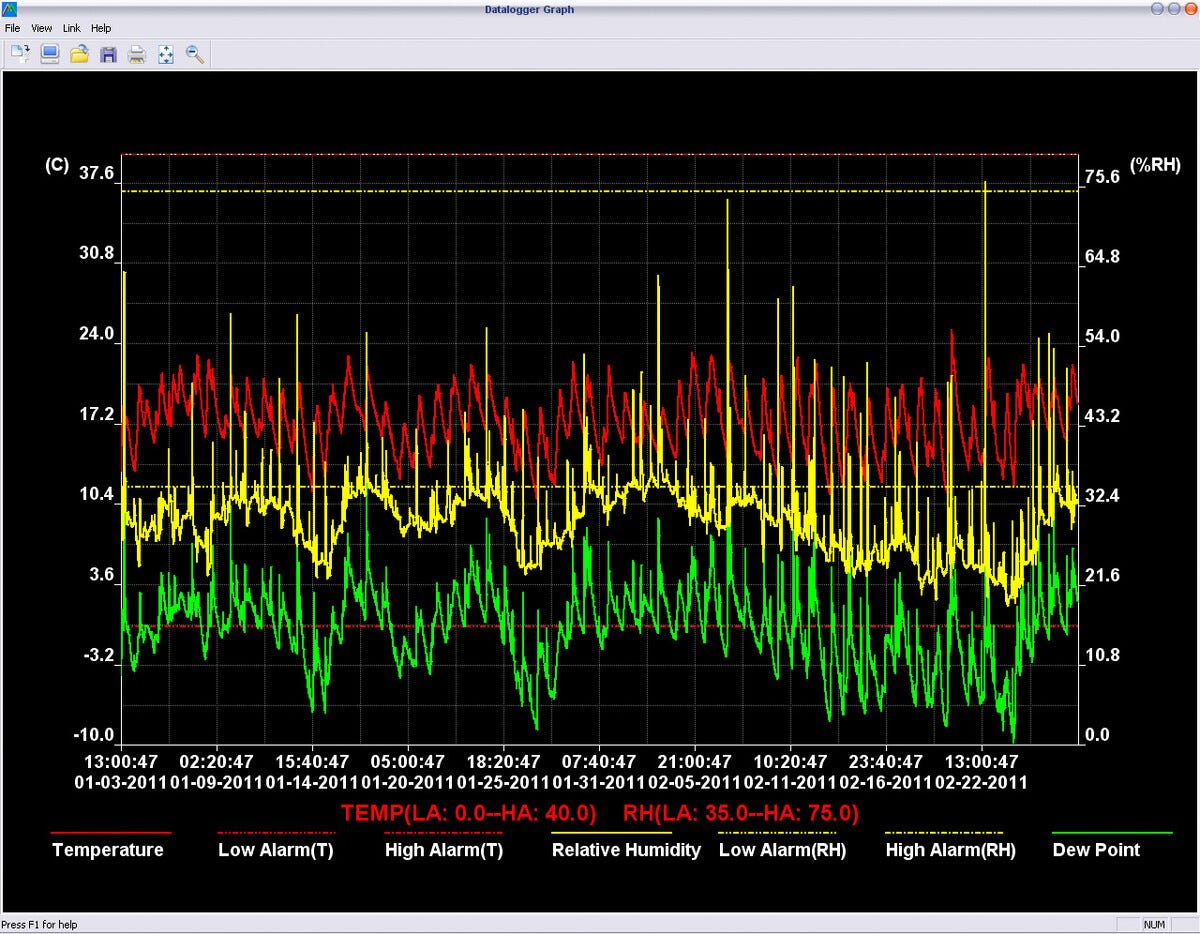Viewport: 1200px width, 934px height.
Task: Select the High Alarm(RH) legend label
Action: pos(950,850)
